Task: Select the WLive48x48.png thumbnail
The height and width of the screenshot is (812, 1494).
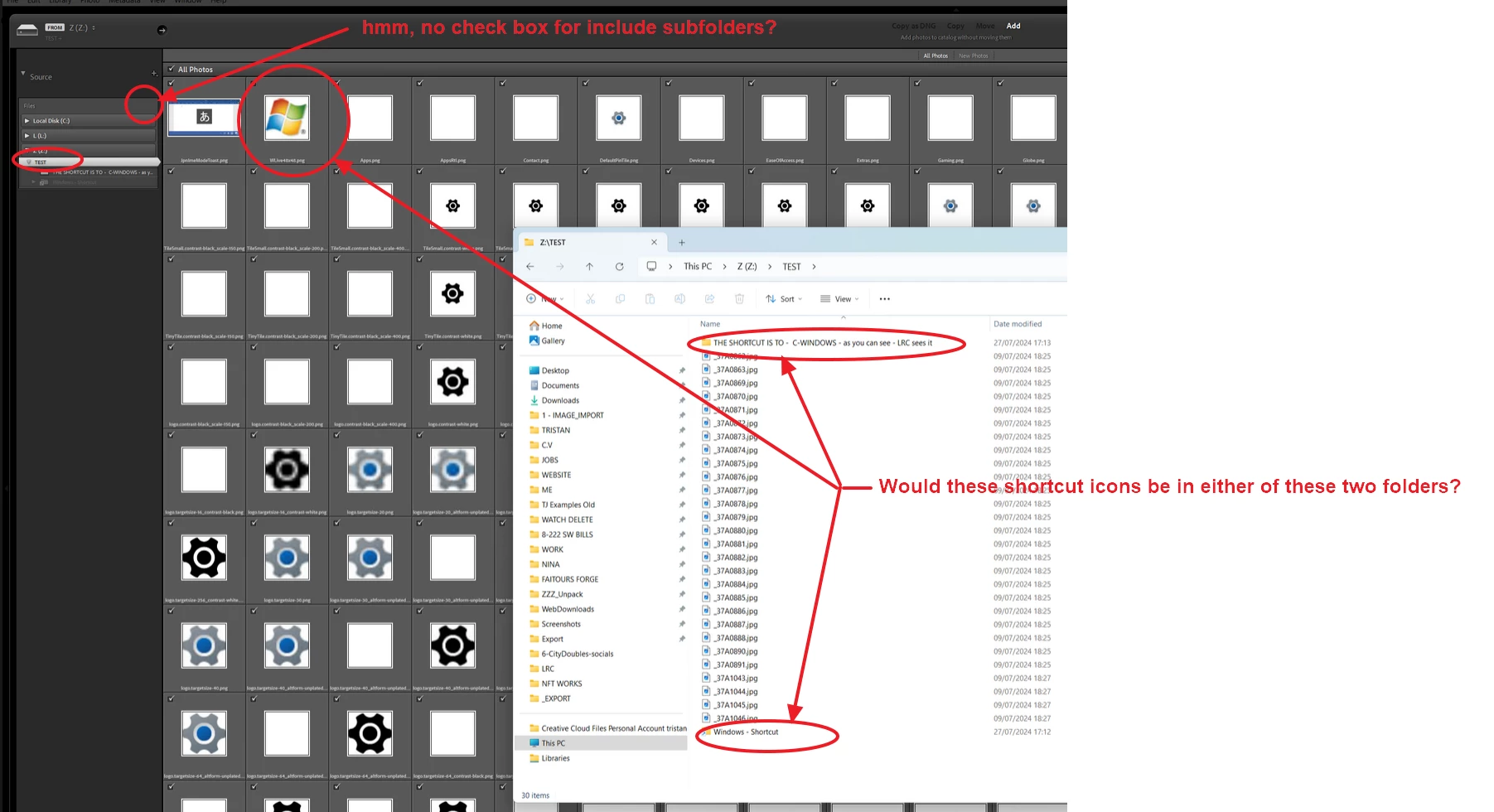Action: pyautogui.click(x=287, y=118)
